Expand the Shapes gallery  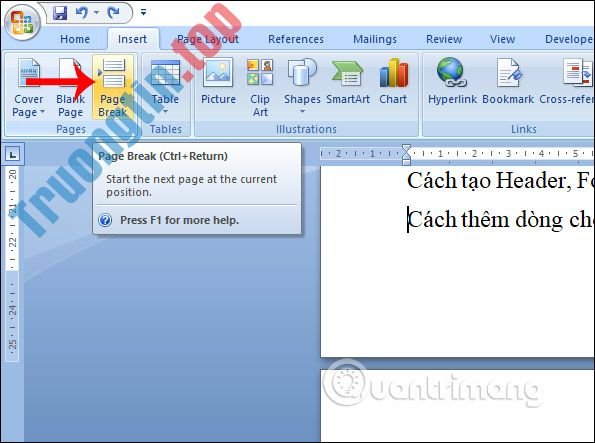302,87
